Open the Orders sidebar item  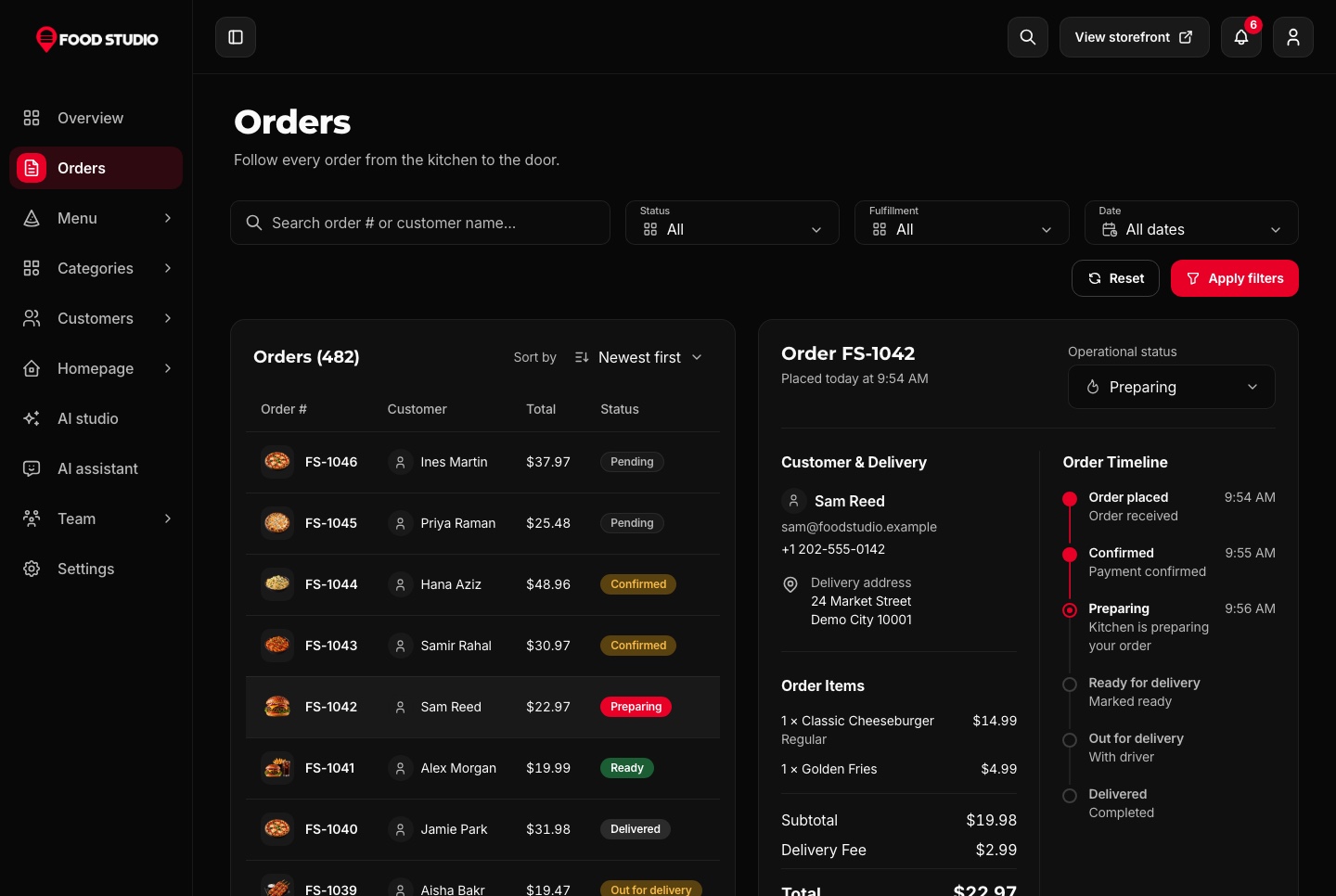96,168
